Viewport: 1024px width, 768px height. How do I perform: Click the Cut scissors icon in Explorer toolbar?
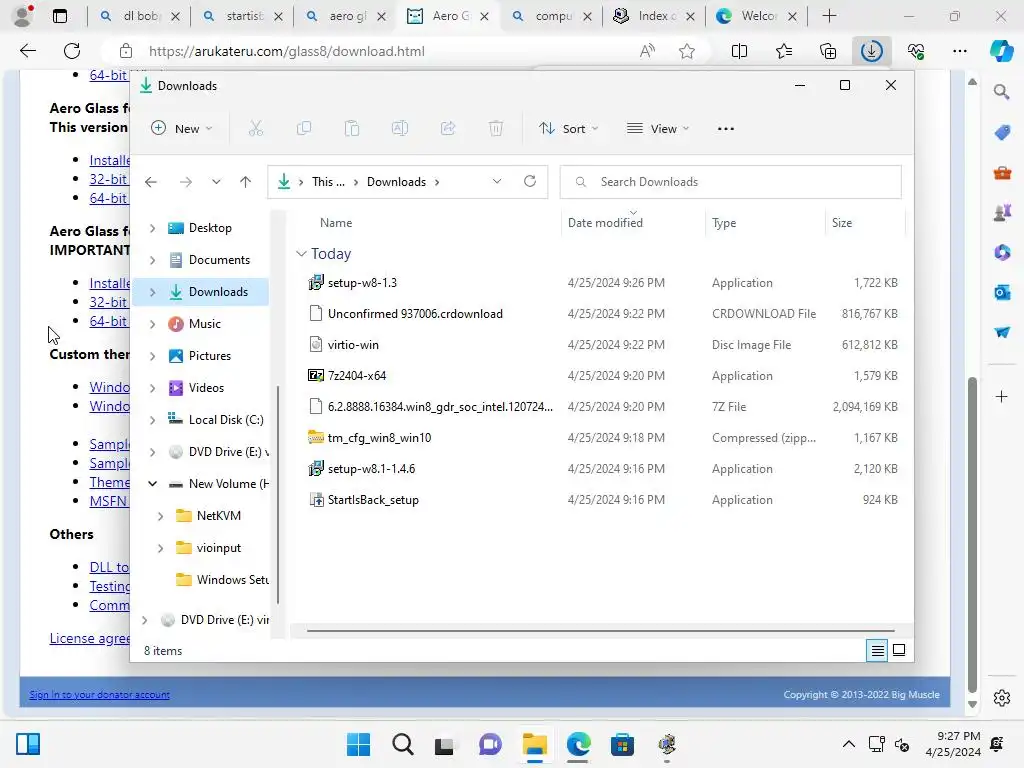[255, 129]
